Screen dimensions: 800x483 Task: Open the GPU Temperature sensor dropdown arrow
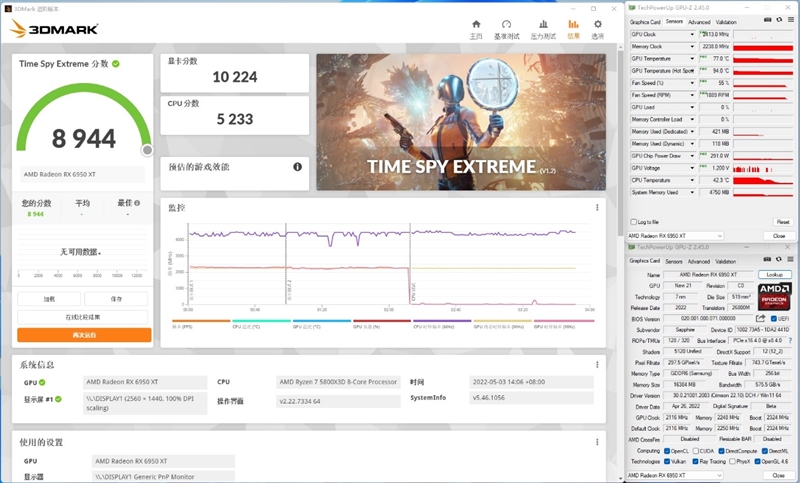click(x=692, y=59)
